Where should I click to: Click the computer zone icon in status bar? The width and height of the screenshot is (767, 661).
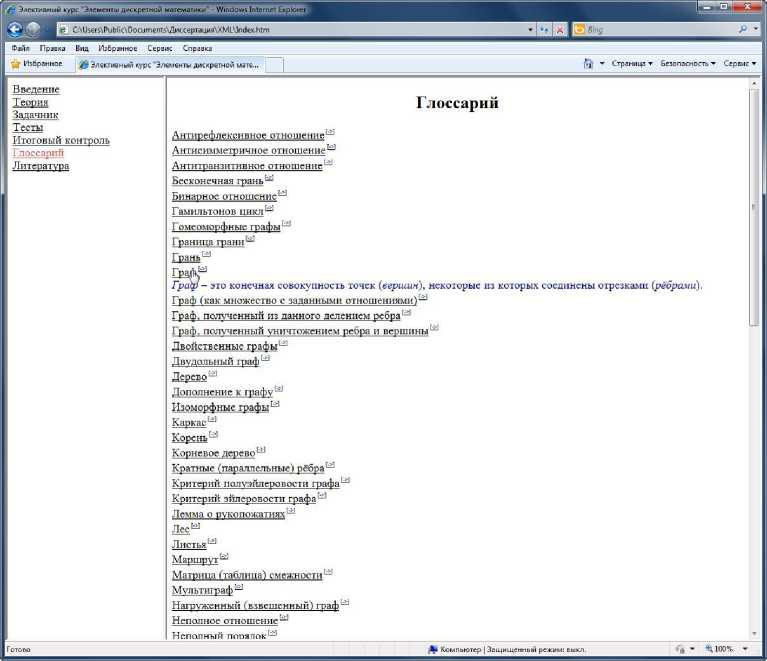point(432,649)
